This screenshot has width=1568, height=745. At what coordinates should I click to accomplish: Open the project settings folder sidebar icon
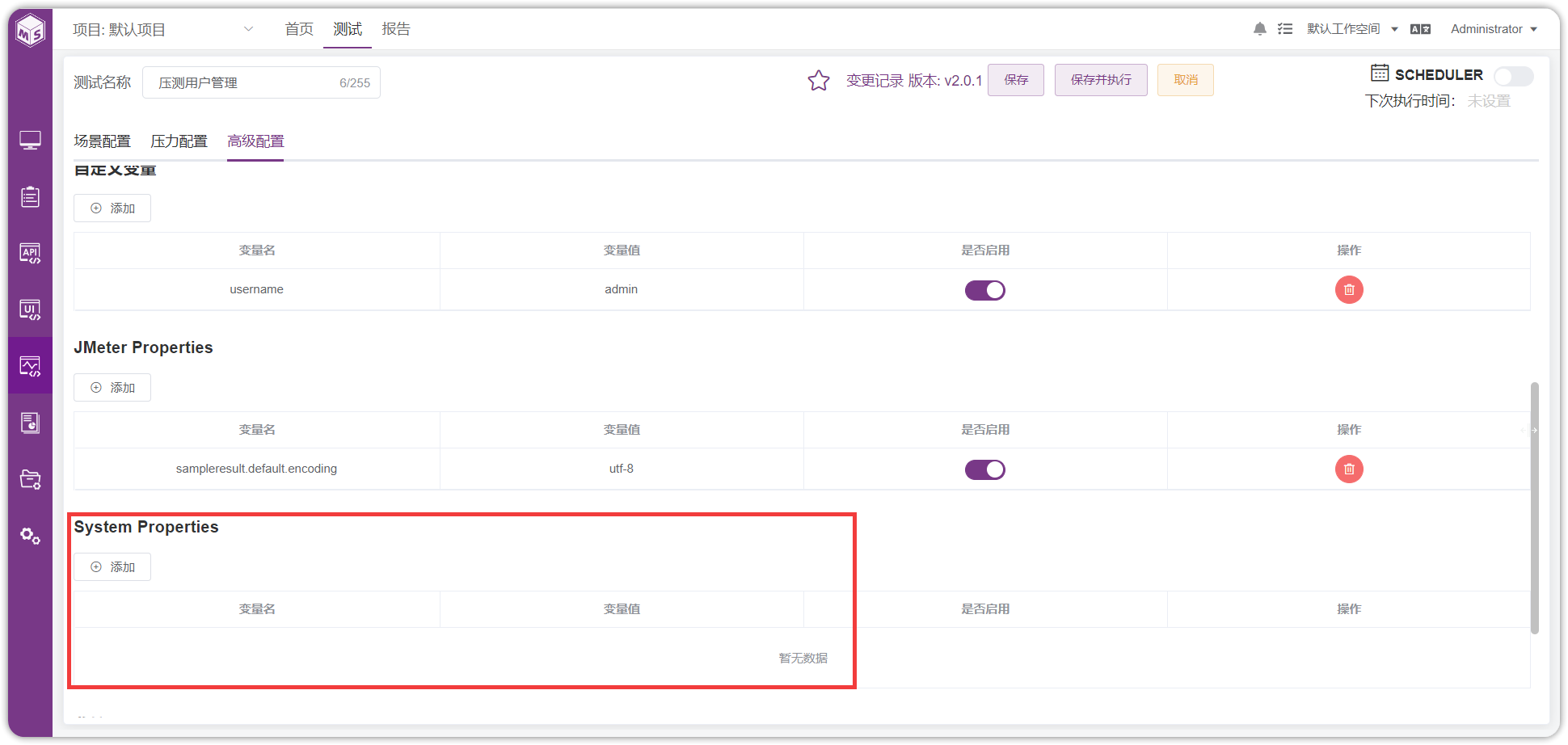(x=30, y=479)
